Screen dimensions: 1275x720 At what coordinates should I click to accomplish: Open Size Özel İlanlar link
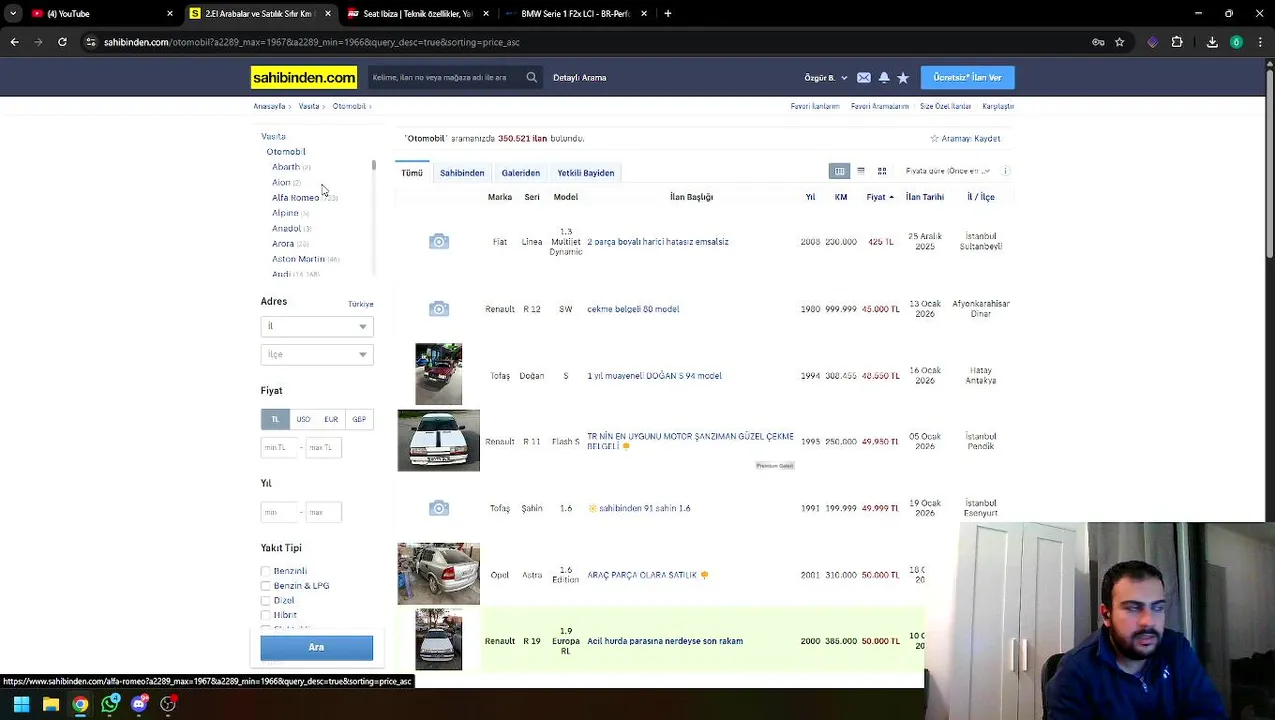click(945, 106)
